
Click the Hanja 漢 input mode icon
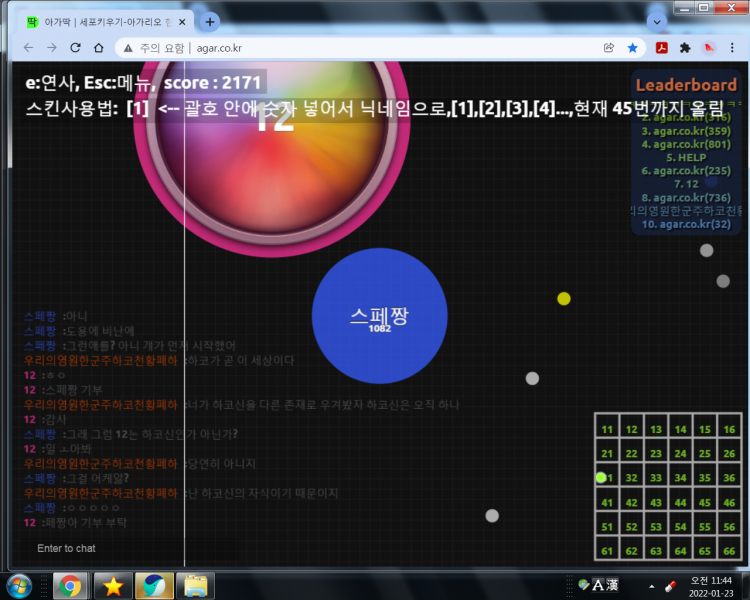[x=612, y=585]
